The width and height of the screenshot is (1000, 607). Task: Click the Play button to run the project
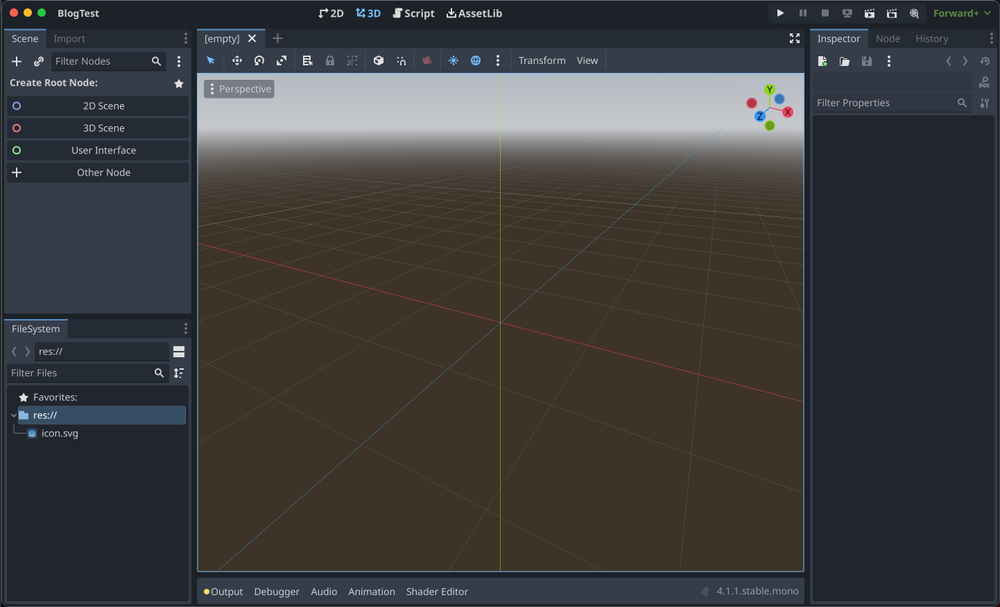click(x=780, y=13)
